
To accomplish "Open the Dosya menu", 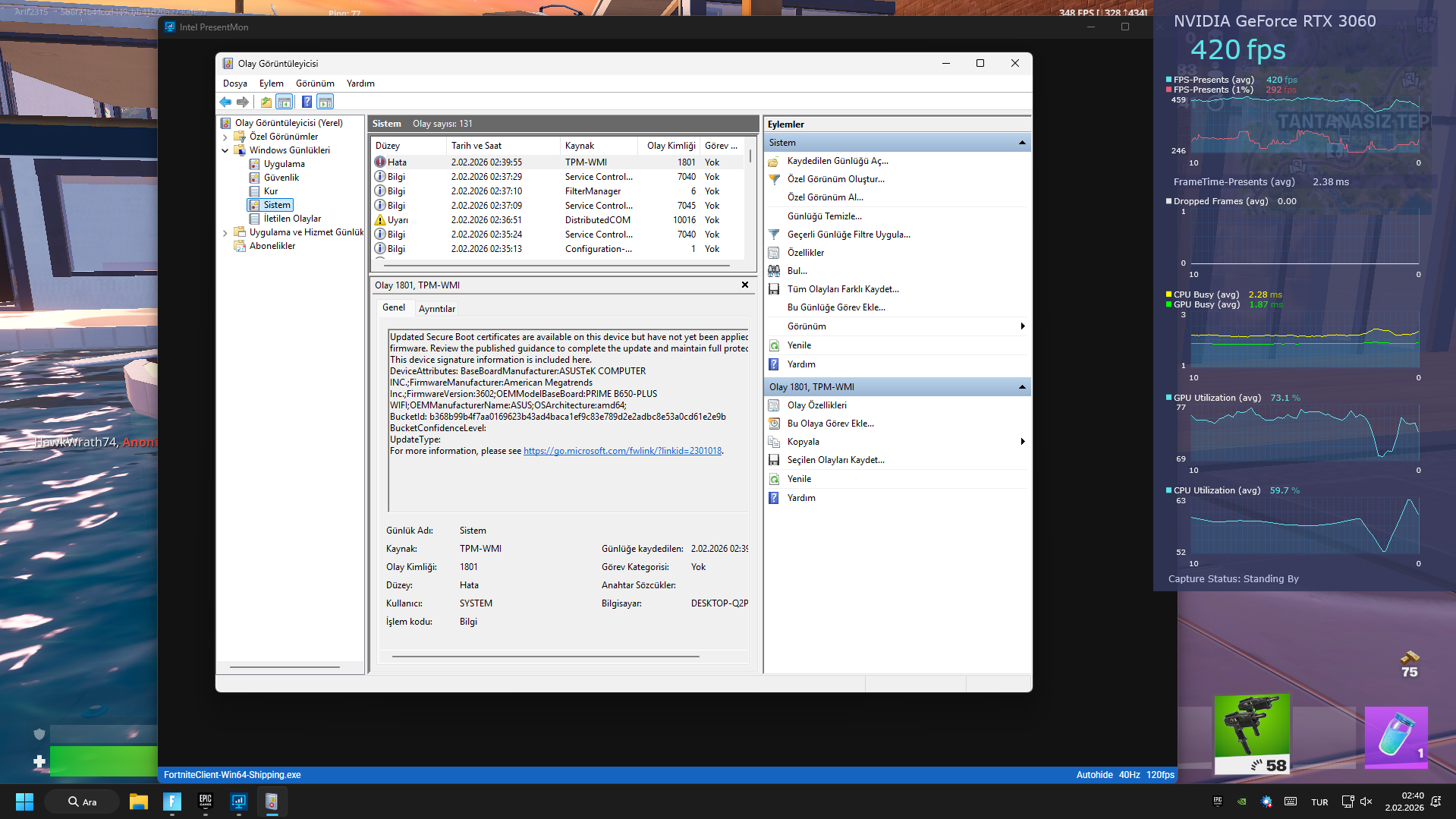I will click(x=235, y=83).
